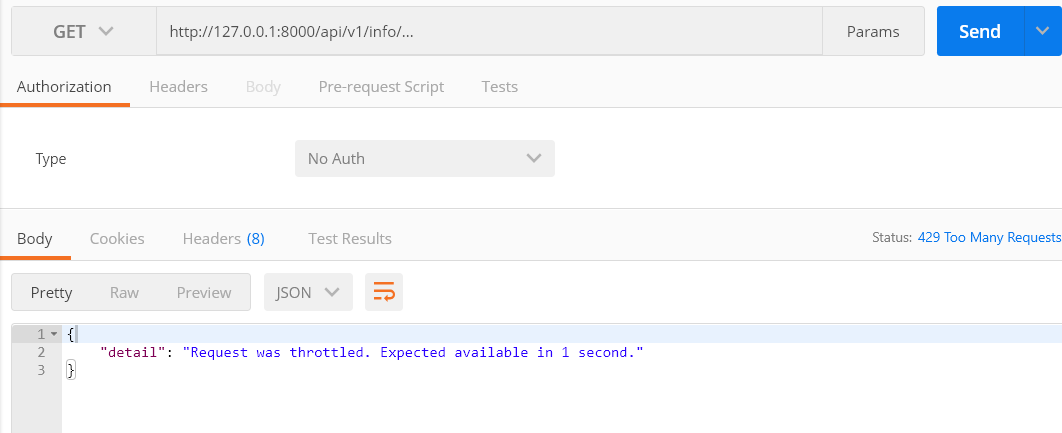The image size is (1062, 433).
Task: Select the Pre-request Script tab
Action: tap(381, 86)
